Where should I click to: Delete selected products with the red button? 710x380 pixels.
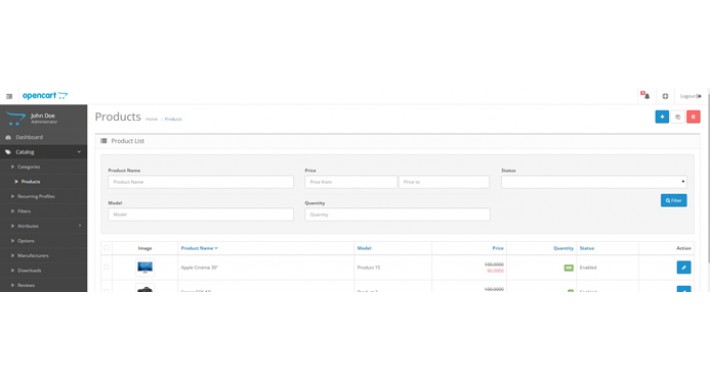tap(693, 117)
